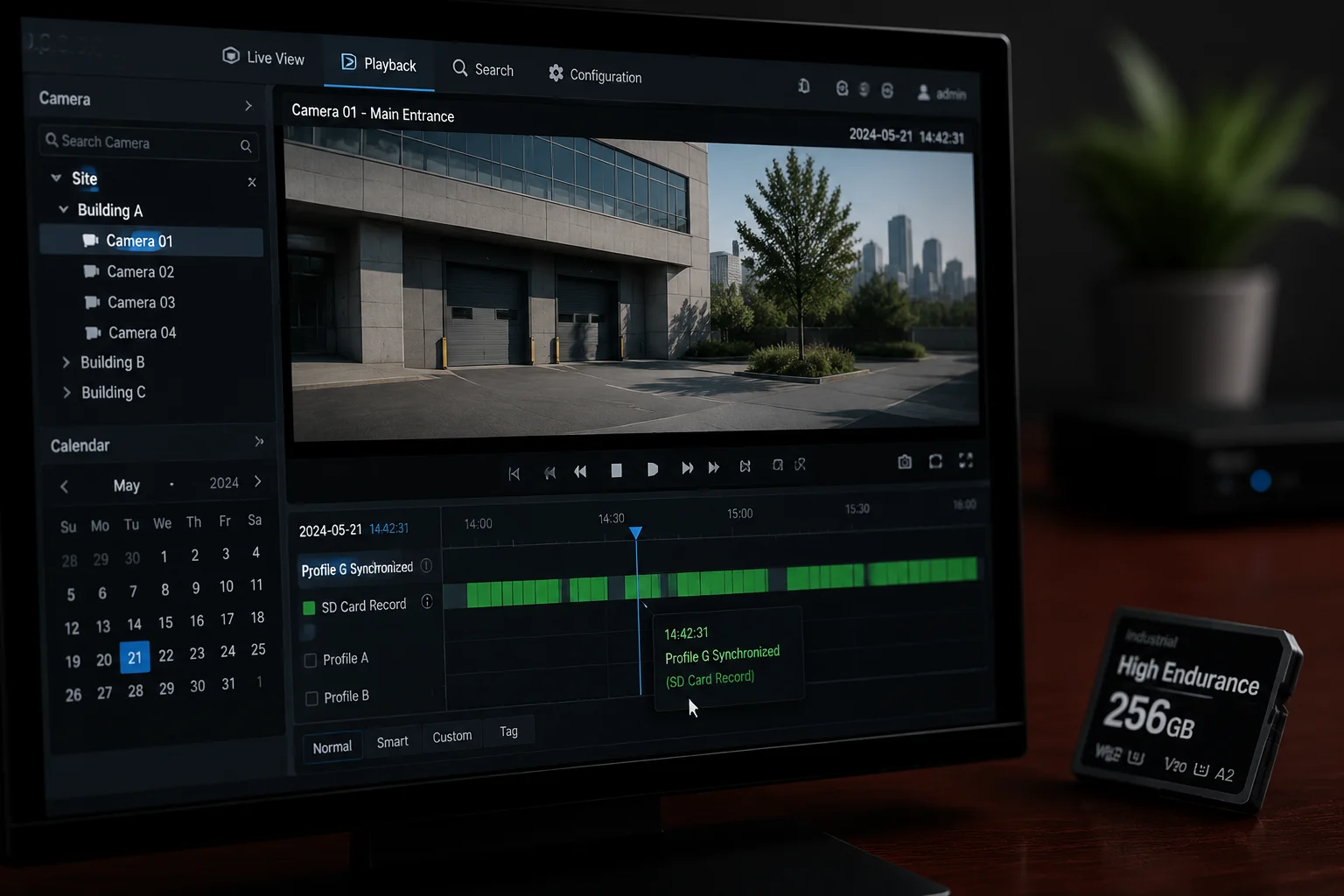This screenshot has width=1344, height=896.
Task: Click the Profile G Synchronized row label
Action: pyautogui.click(x=357, y=569)
